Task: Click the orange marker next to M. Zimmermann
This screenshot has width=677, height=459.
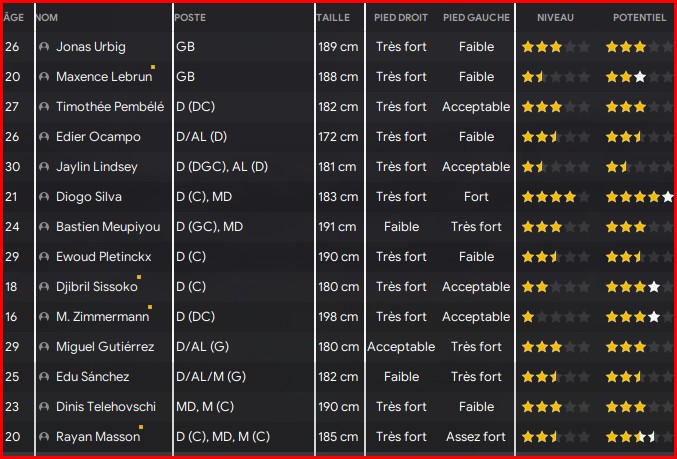Action: (150, 306)
